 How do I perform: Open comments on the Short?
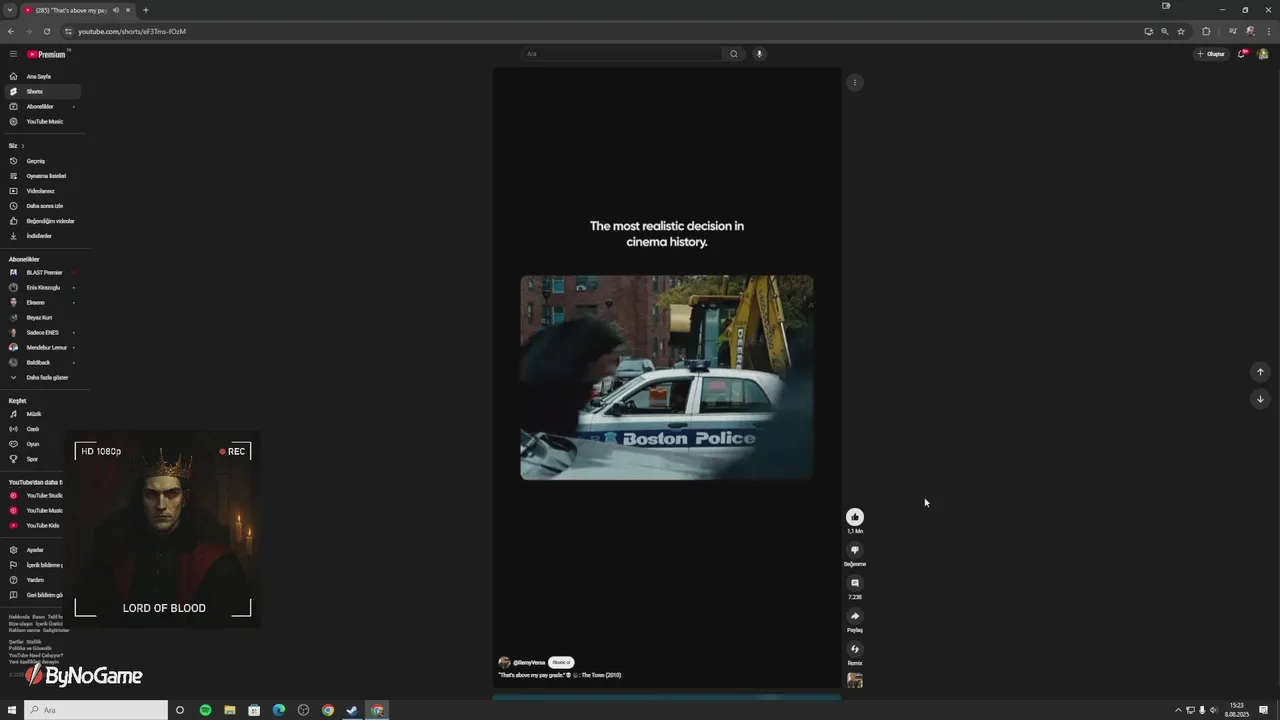coord(855,583)
